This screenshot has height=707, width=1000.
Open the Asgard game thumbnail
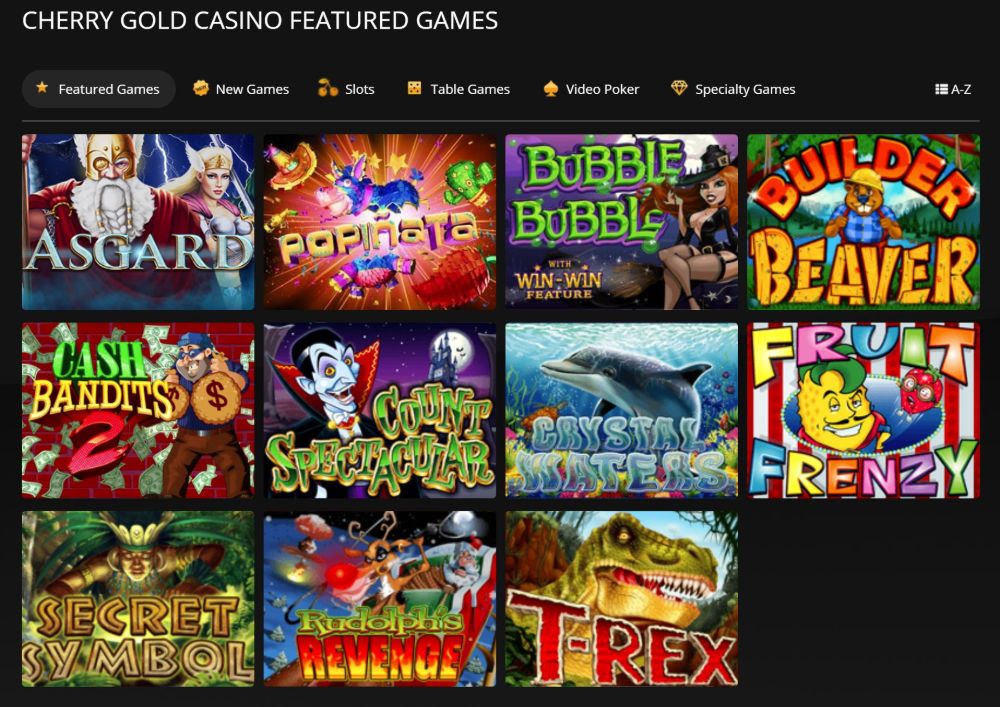(138, 222)
